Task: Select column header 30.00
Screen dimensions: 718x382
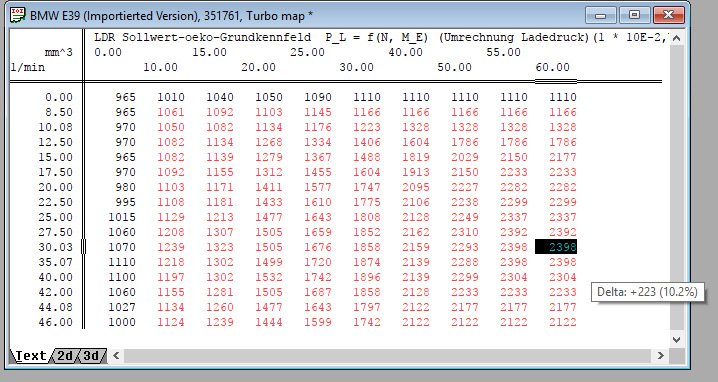Action: click(356, 67)
